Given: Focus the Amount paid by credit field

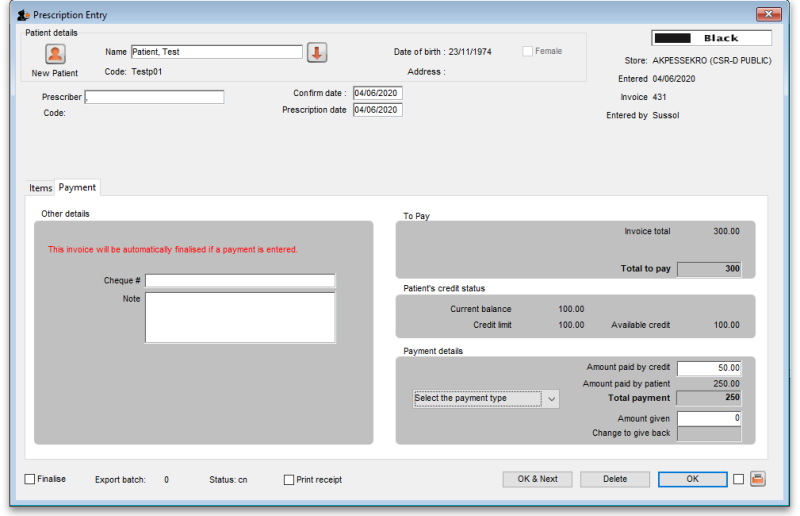Looking at the screenshot, I should click(x=709, y=368).
